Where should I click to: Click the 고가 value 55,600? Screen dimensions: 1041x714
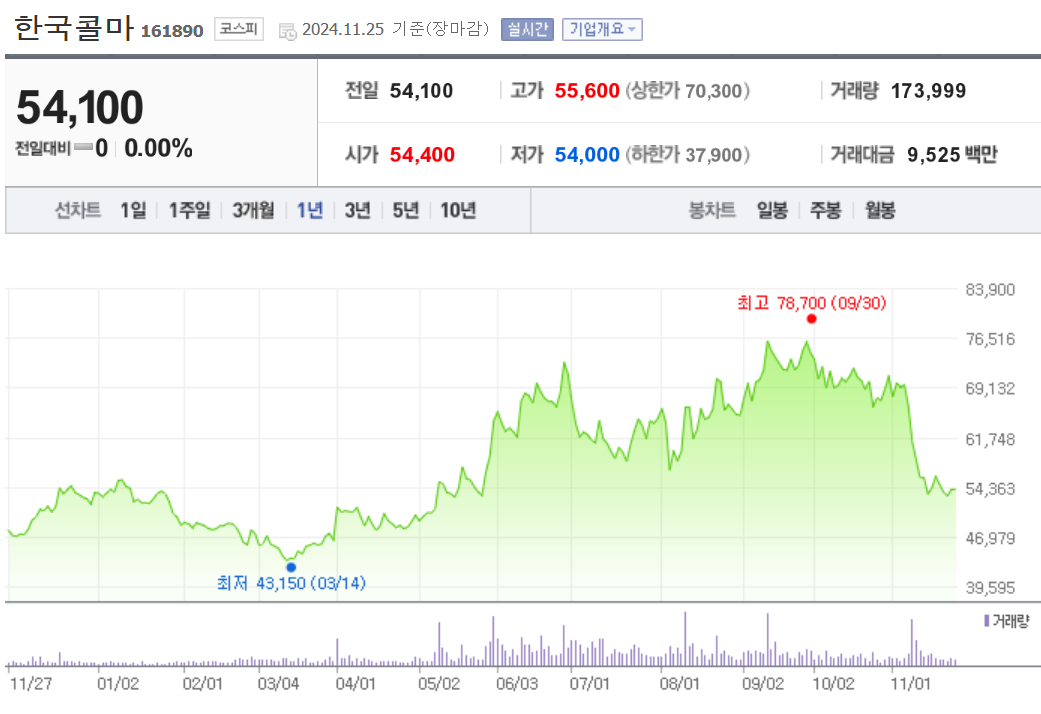click(x=587, y=91)
